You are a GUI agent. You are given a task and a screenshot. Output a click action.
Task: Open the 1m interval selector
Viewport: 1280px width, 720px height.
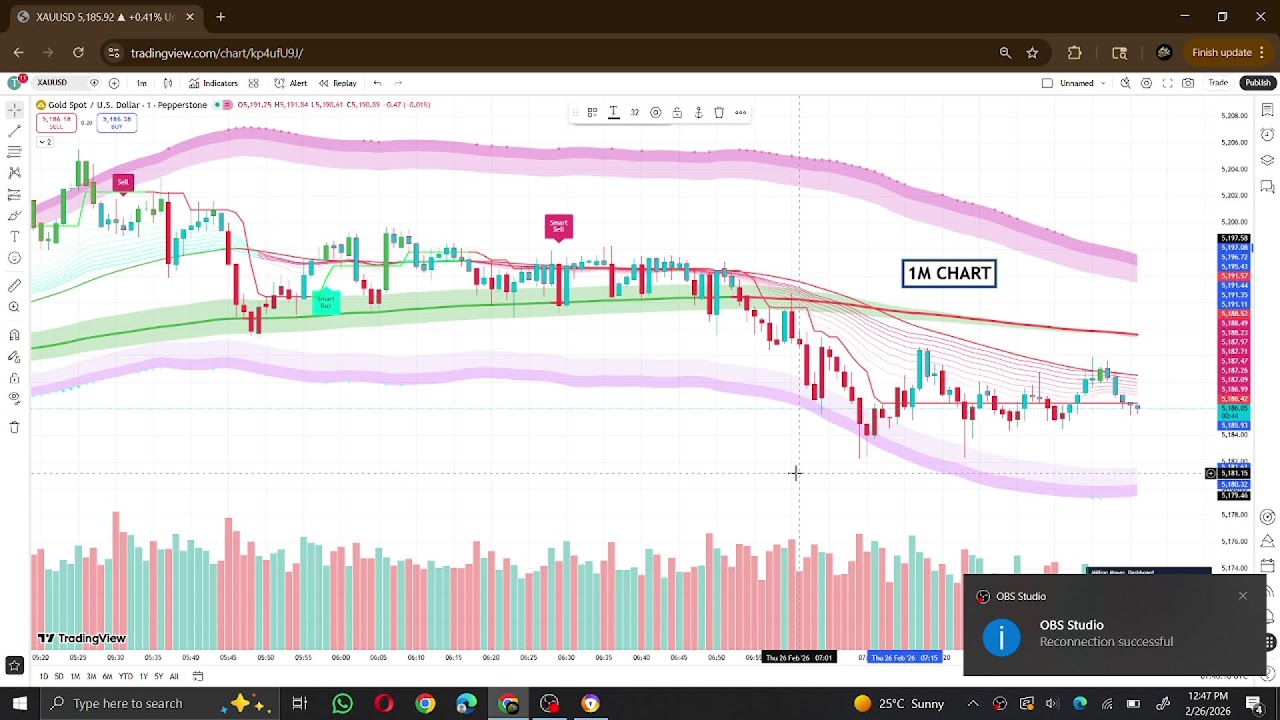point(141,83)
